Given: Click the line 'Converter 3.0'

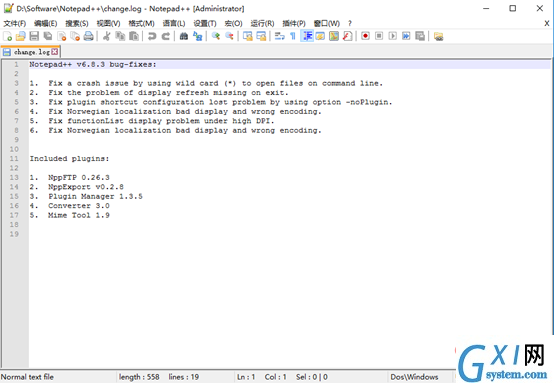Looking at the screenshot, I should (79, 206).
